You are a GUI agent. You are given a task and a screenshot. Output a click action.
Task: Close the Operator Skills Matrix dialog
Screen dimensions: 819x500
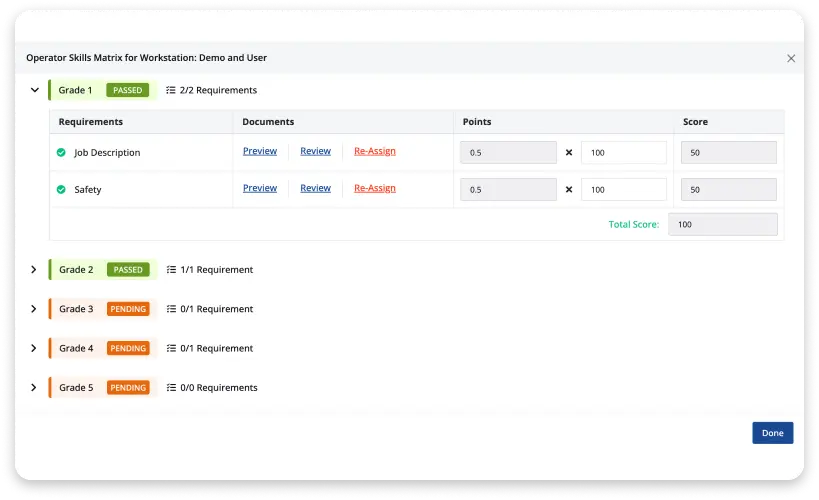coord(791,58)
